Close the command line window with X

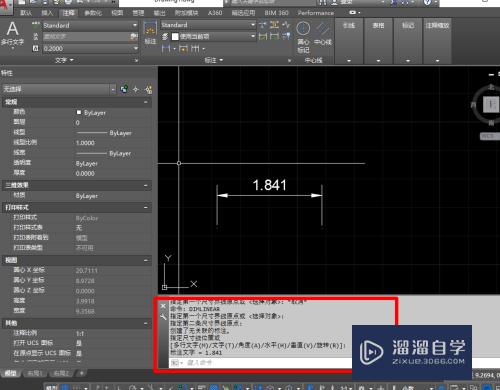(163, 306)
